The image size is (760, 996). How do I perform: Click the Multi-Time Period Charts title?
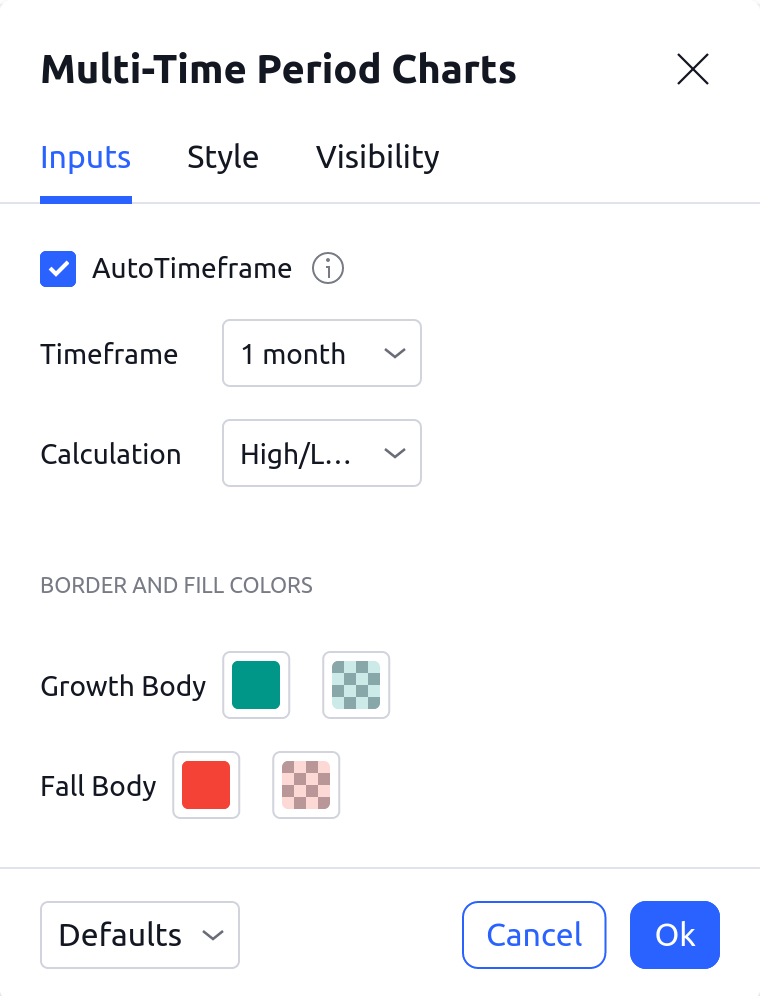click(278, 70)
